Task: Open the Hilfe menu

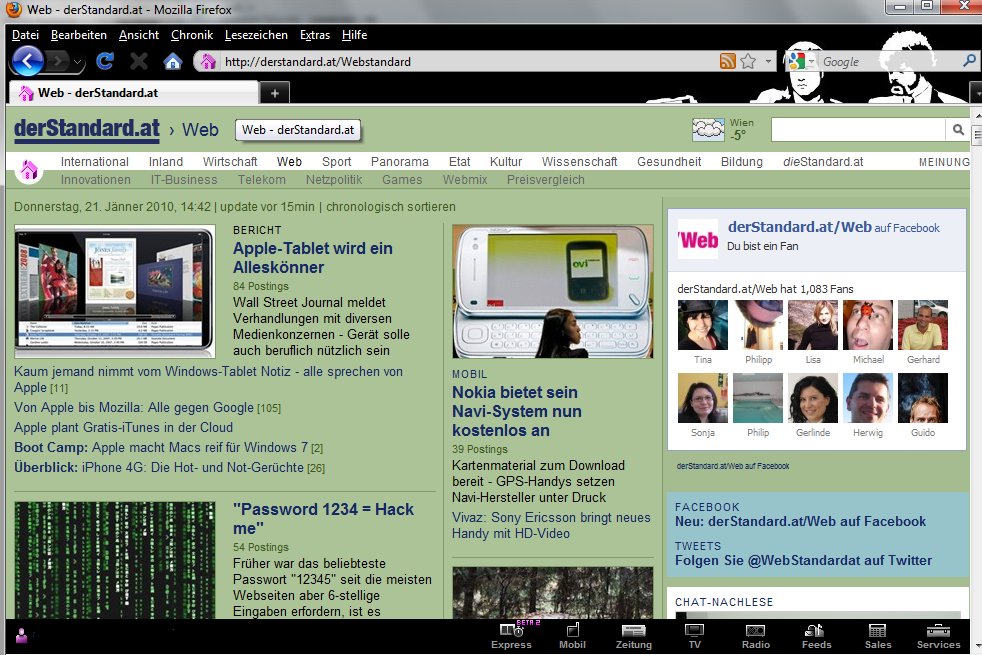Action: point(354,35)
